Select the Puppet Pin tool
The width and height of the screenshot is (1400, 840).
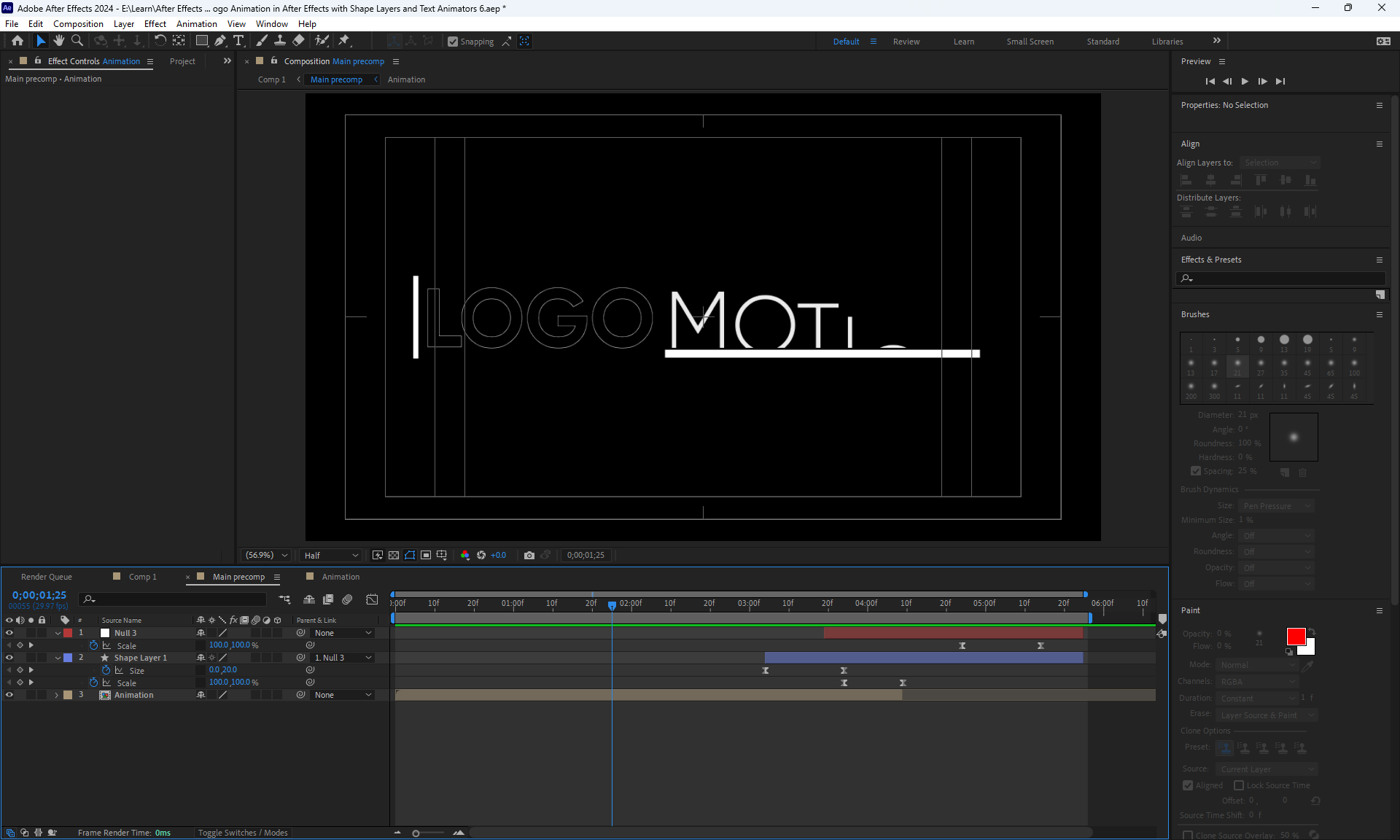pyautogui.click(x=344, y=41)
